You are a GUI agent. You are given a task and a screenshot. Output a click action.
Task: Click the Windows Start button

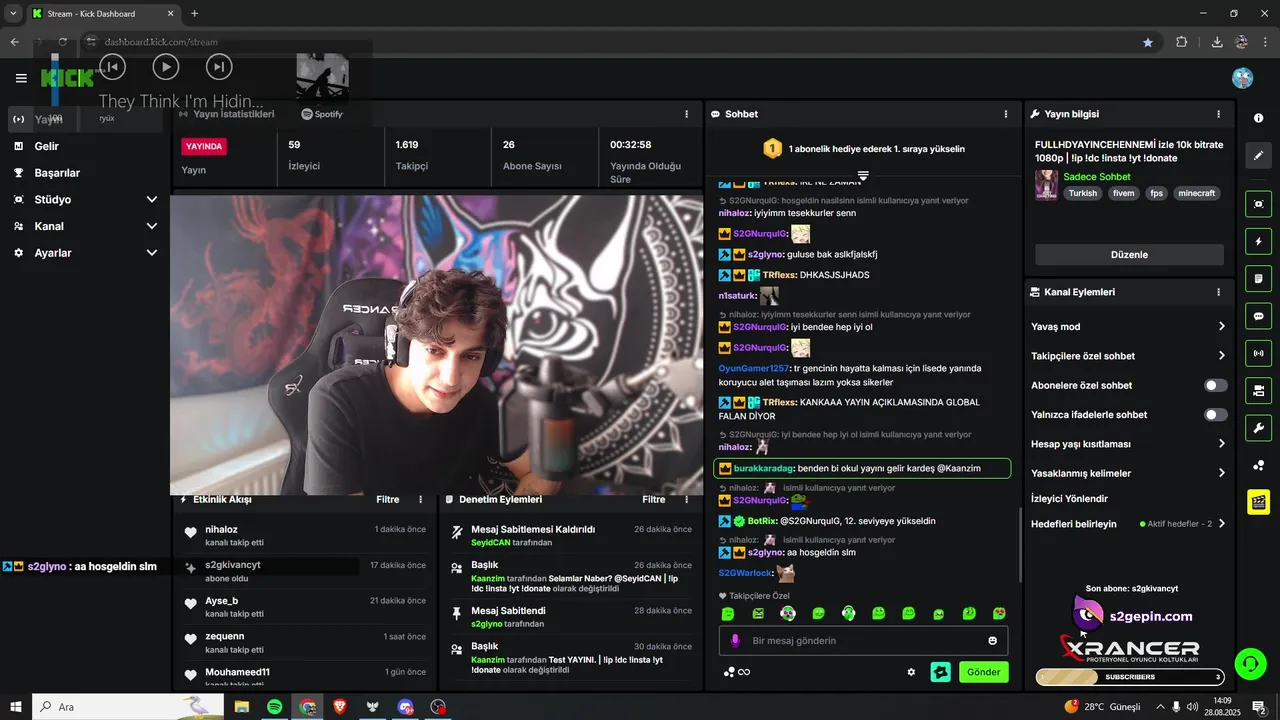[x=15, y=707]
